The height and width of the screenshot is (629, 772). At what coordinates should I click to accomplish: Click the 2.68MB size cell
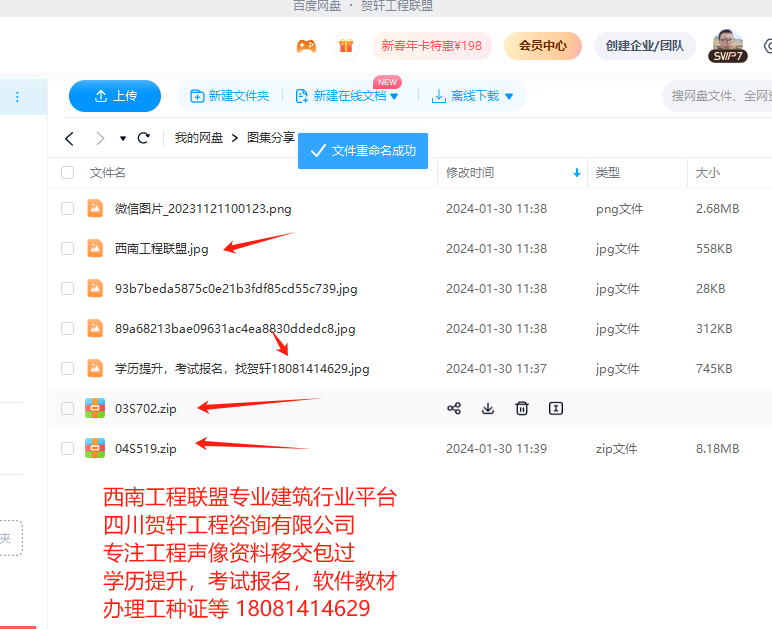(717, 209)
